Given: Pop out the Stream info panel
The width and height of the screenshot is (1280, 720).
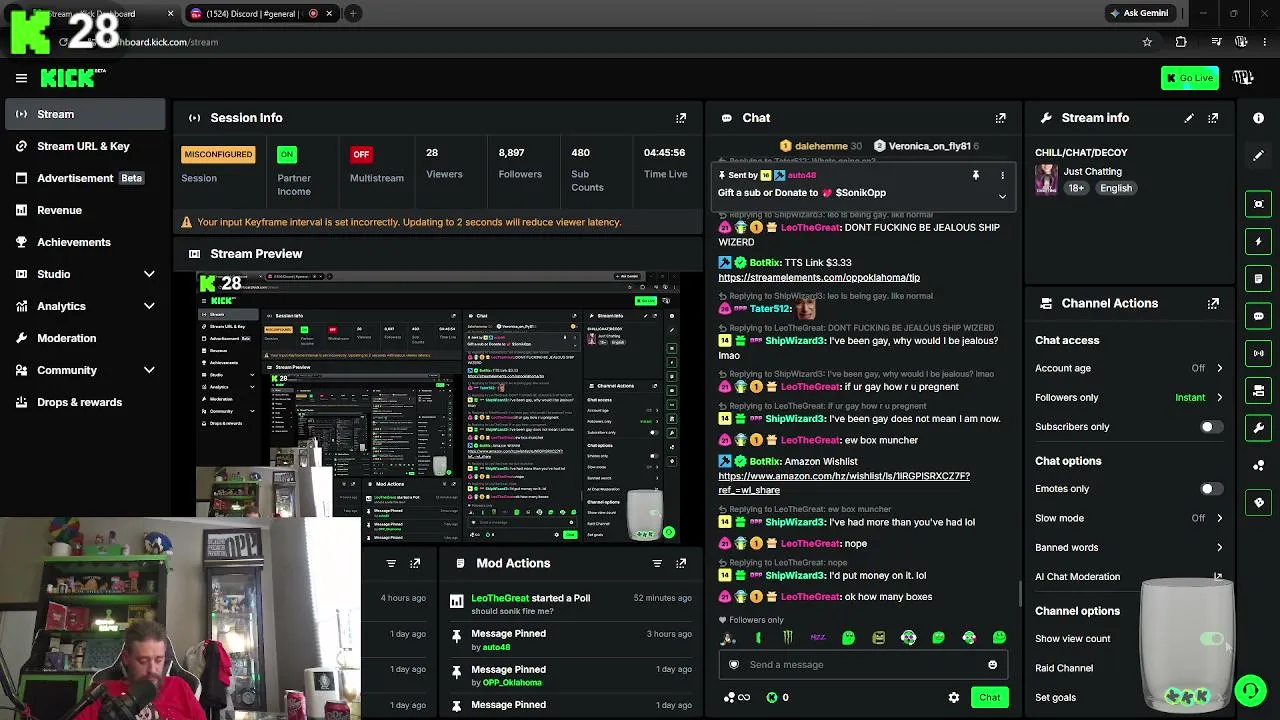Looking at the screenshot, I should [x=1213, y=118].
